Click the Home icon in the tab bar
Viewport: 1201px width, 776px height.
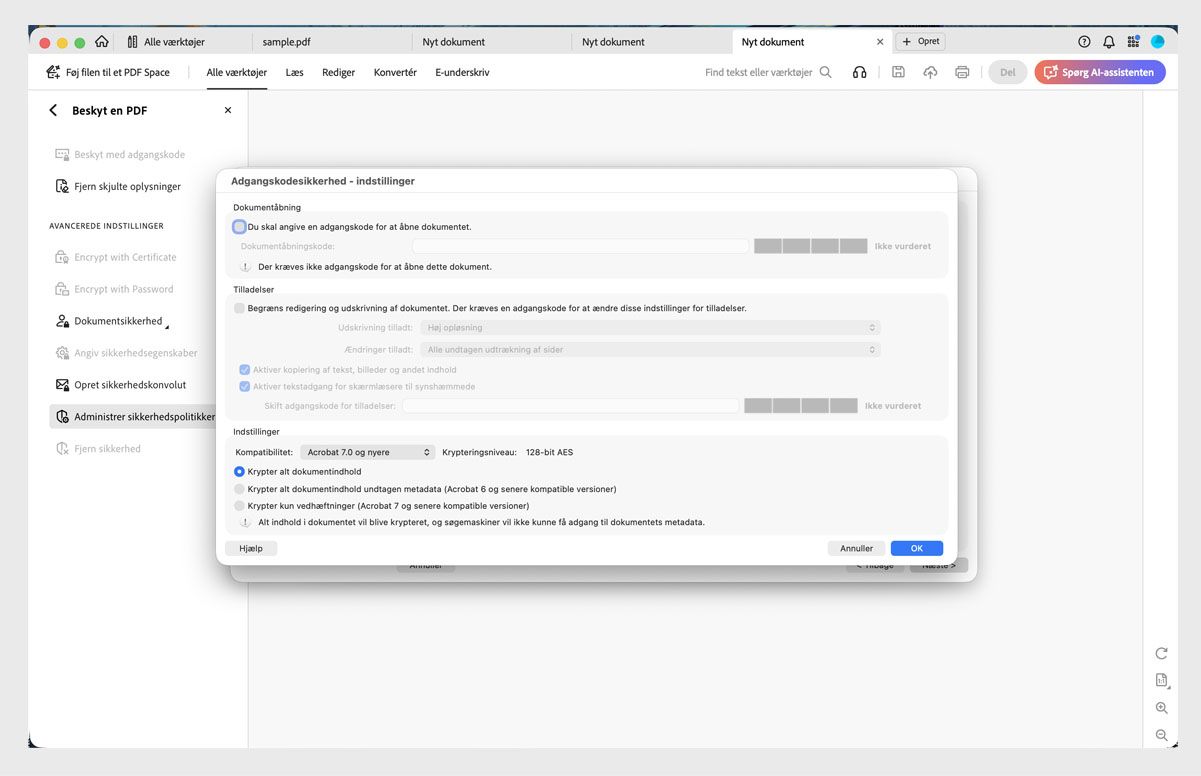coord(101,42)
